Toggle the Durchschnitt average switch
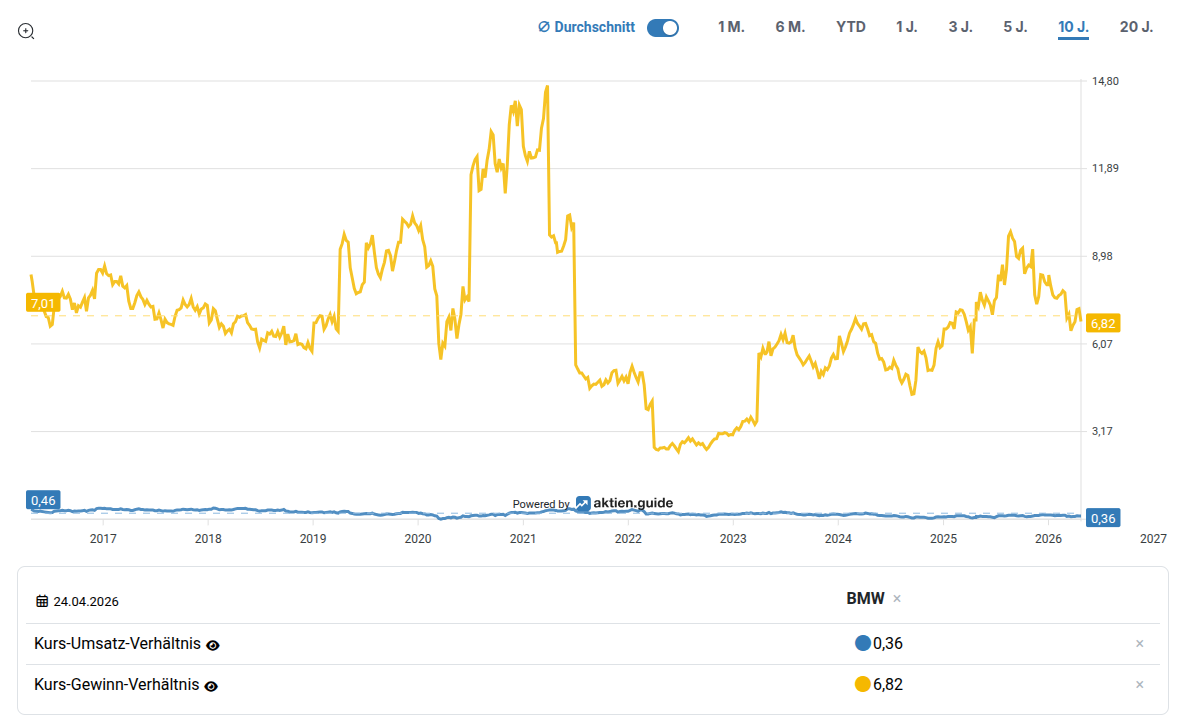This screenshot has height=724, width=1184. (x=662, y=28)
